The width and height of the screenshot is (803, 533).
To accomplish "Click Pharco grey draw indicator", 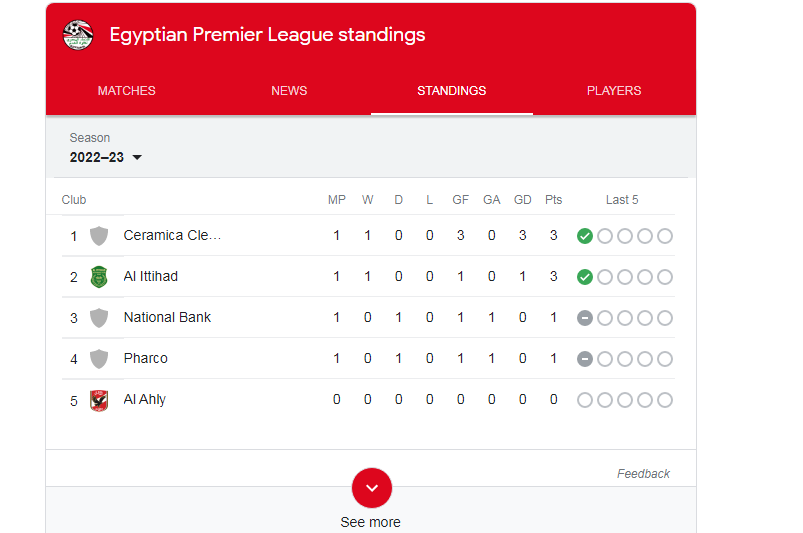I will 585,359.
